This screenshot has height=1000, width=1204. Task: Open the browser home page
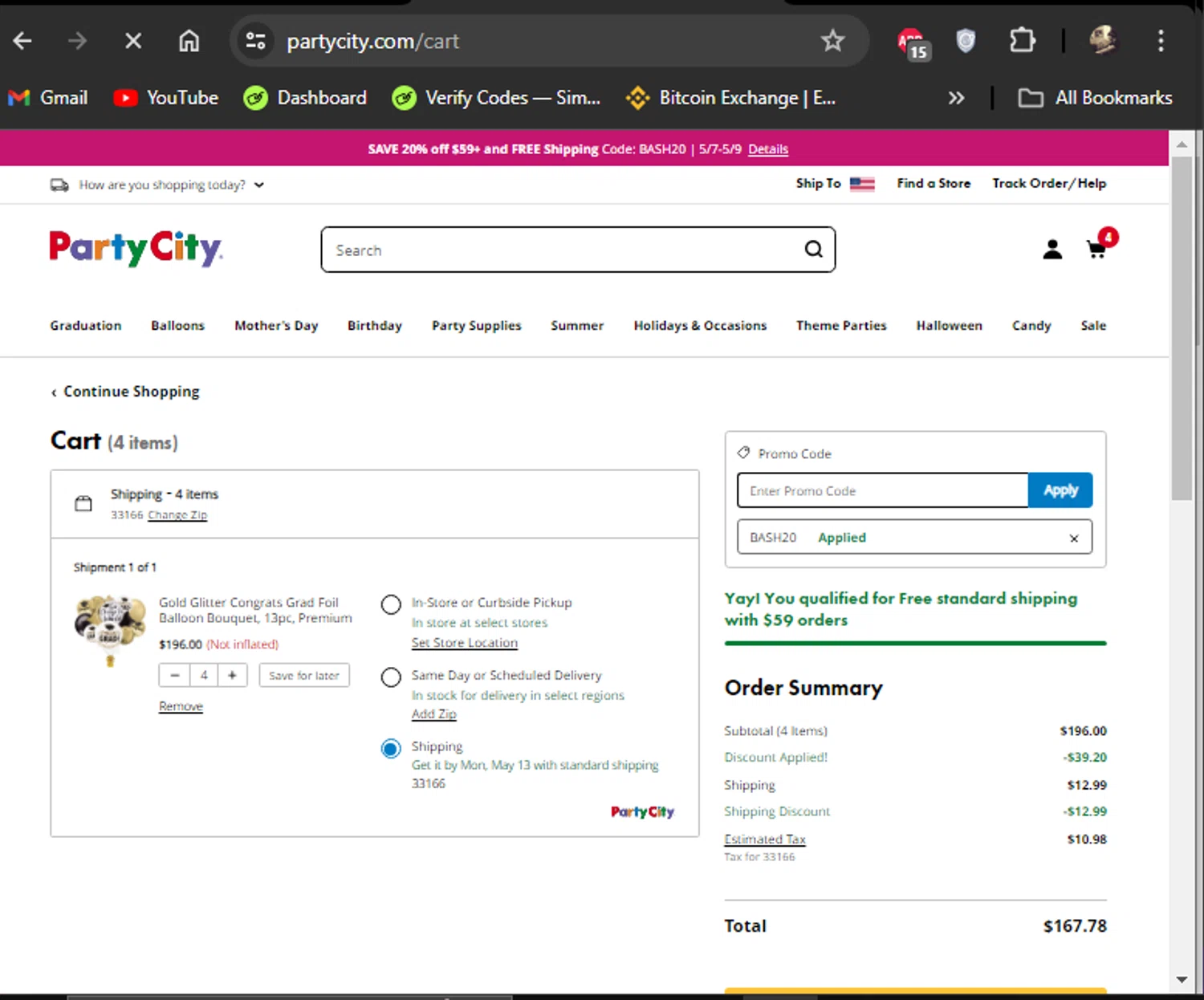tap(189, 41)
